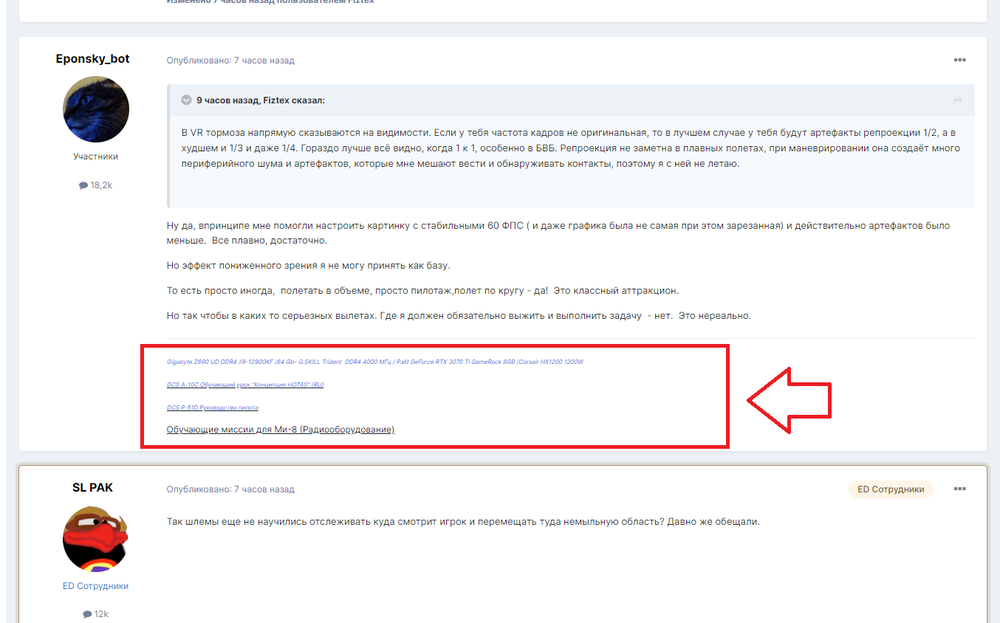This screenshot has height=623, width=1000.
Task: Click the 12k post count under SL PAK
Action: click(x=96, y=614)
